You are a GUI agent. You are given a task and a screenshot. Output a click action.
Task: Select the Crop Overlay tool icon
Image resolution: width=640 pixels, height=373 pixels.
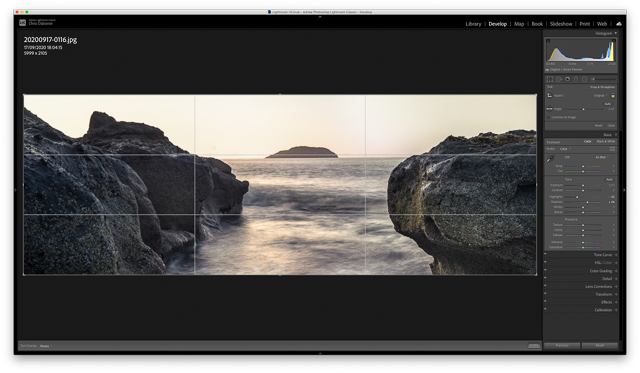[x=550, y=79]
